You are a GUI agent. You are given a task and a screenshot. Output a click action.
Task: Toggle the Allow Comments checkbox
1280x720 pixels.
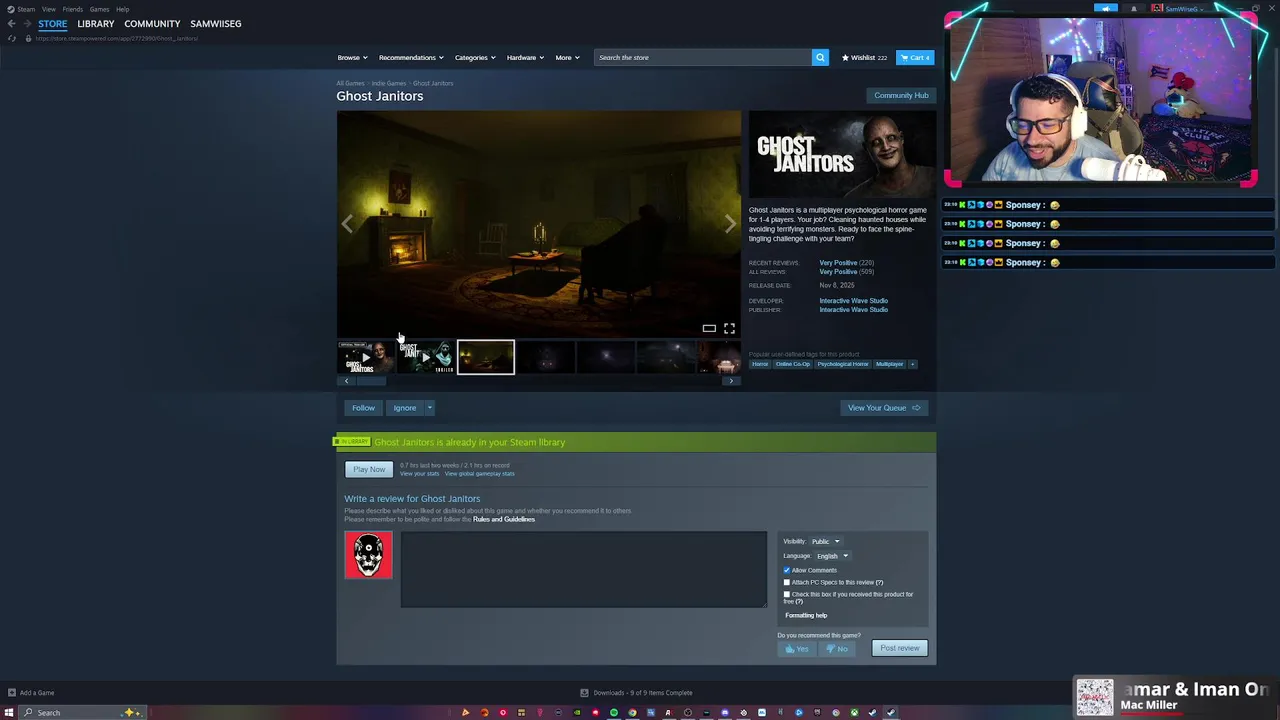(x=787, y=570)
